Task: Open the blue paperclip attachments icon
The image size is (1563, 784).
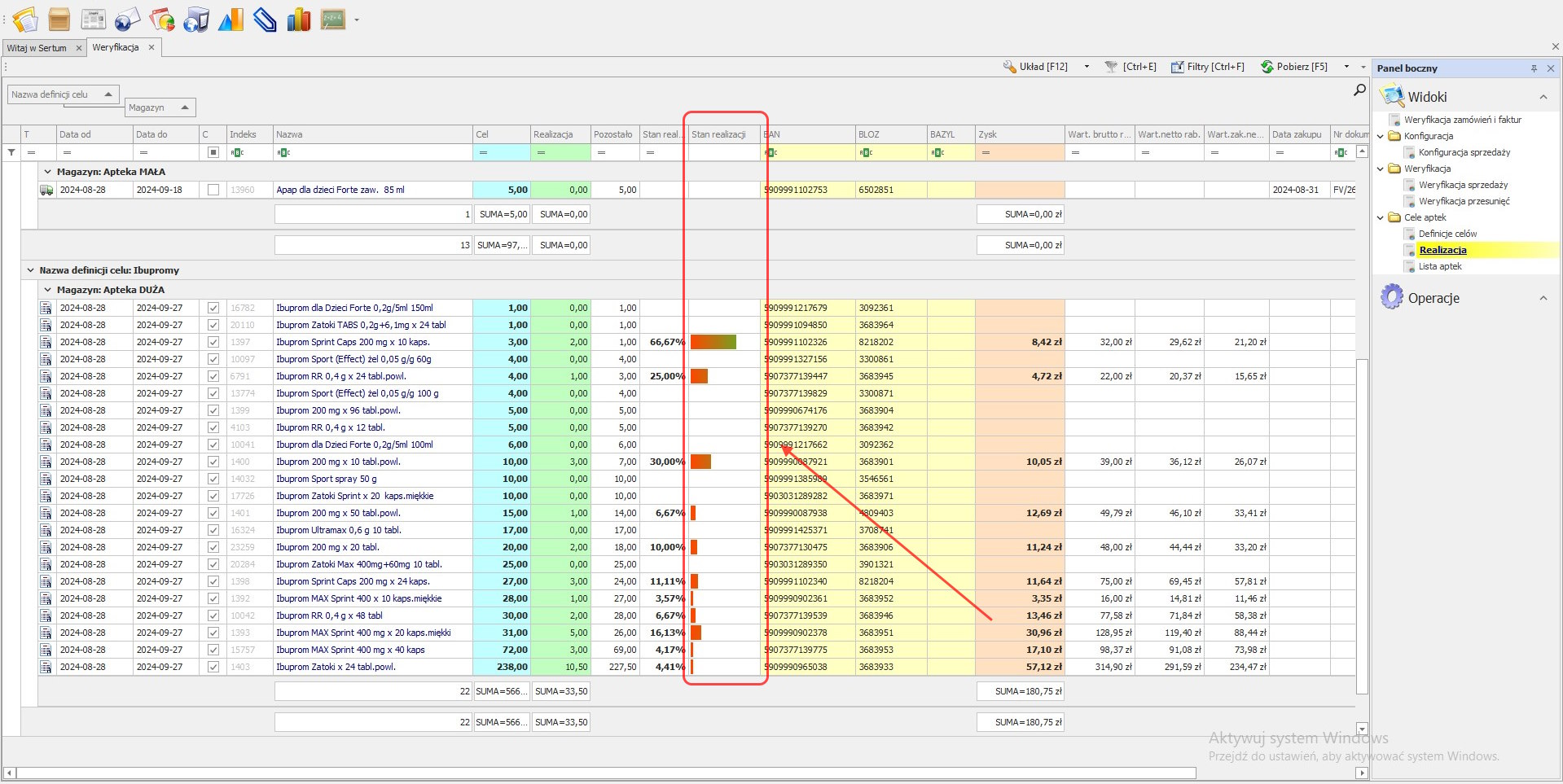Action: 265,19
